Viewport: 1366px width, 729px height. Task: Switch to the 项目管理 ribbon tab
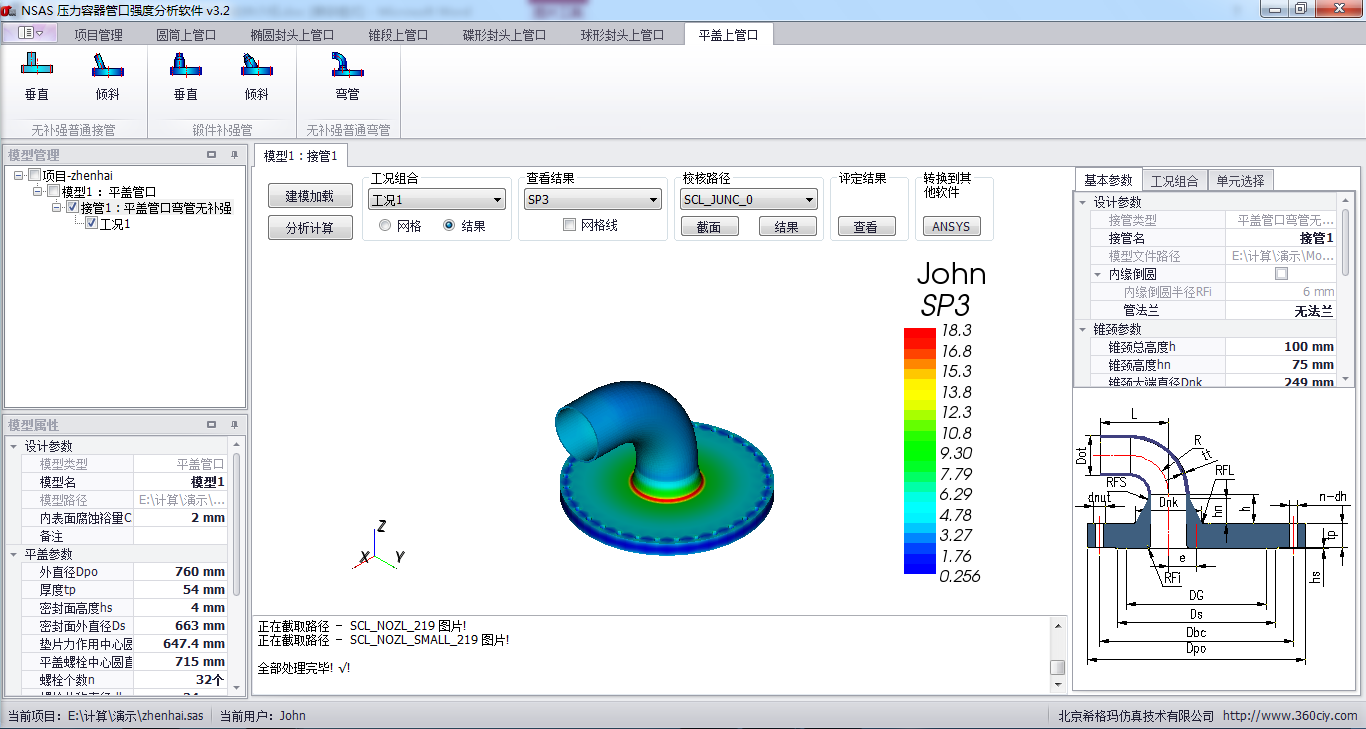click(x=99, y=35)
